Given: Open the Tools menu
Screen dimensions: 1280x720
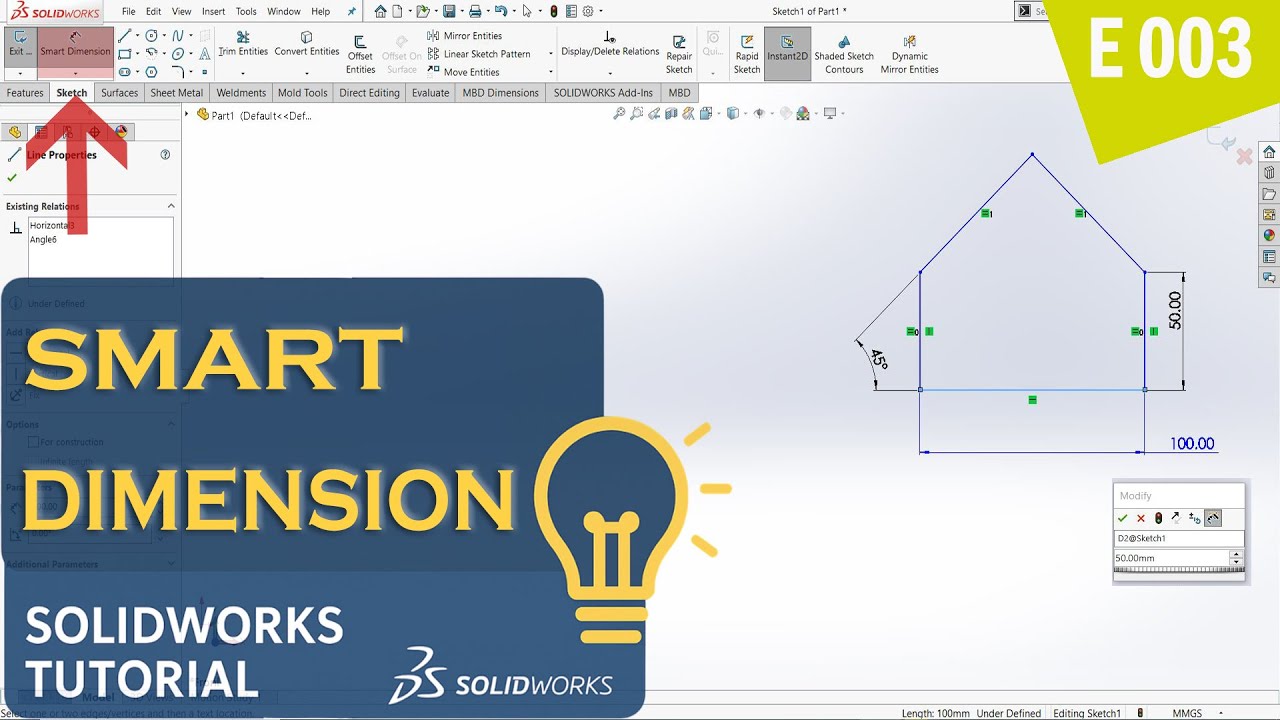Looking at the screenshot, I should pyautogui.click(x=246, y=11).
